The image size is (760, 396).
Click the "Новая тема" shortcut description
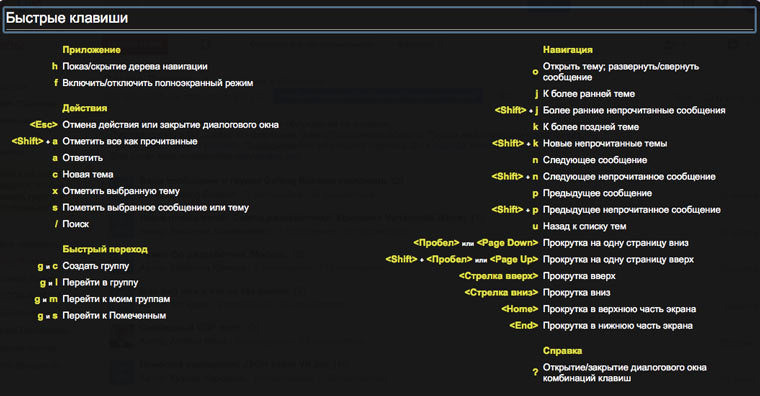88,174
